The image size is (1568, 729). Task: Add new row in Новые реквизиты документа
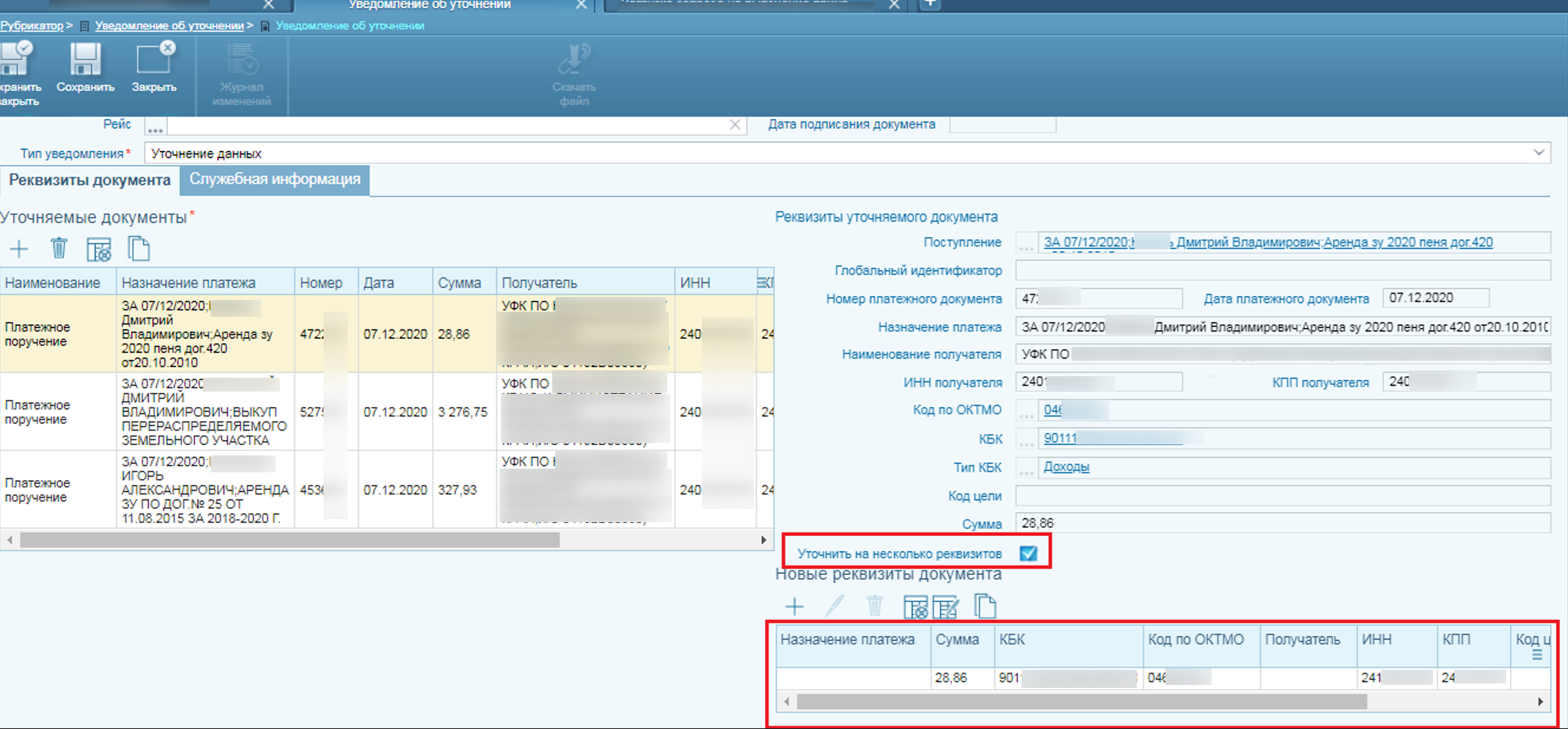coord(794,607)
